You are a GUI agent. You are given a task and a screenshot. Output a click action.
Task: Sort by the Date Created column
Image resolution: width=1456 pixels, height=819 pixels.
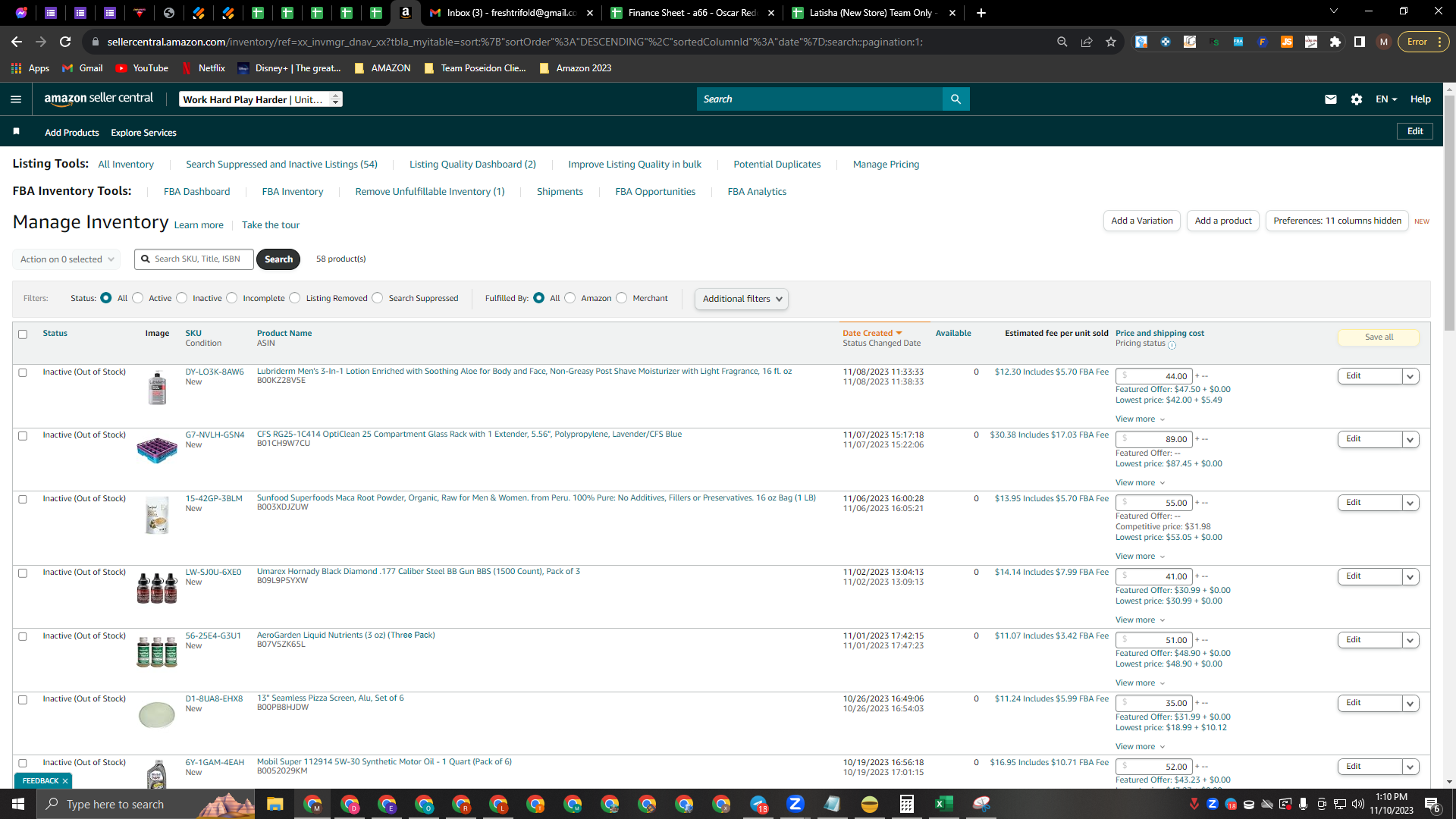click(x=872, y=334)
